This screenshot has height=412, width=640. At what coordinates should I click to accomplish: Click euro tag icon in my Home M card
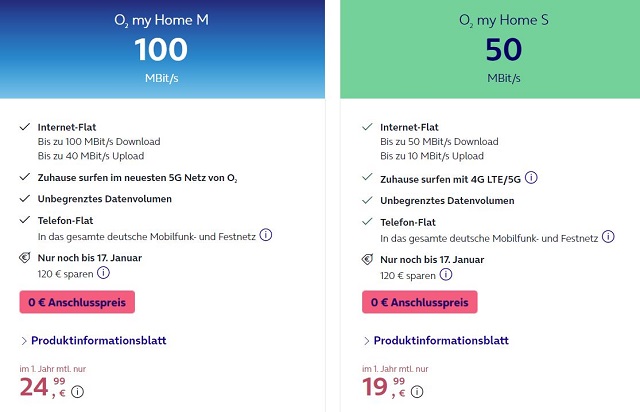(24, 259)
